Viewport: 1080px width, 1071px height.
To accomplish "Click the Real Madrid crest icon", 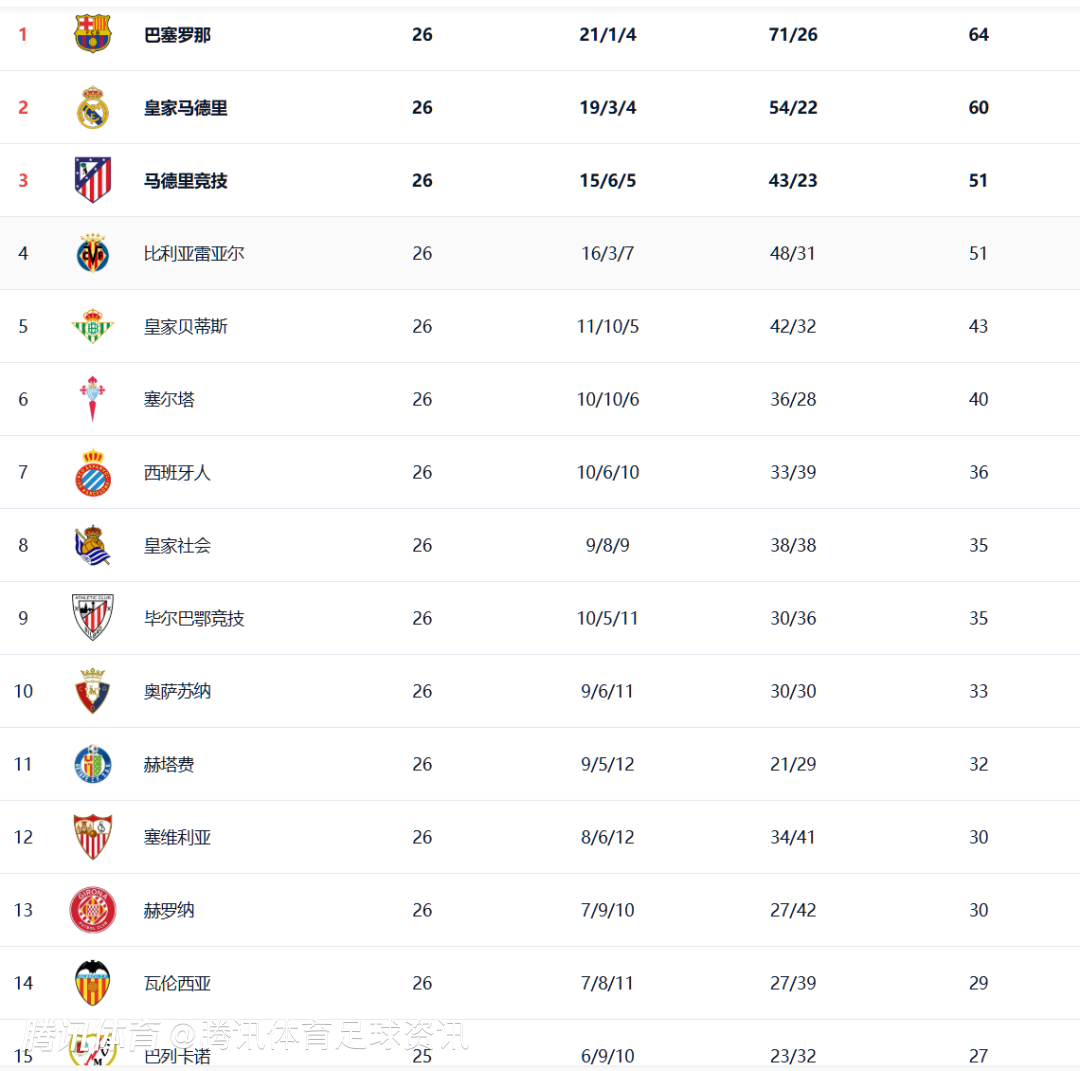I will (93, 107).
